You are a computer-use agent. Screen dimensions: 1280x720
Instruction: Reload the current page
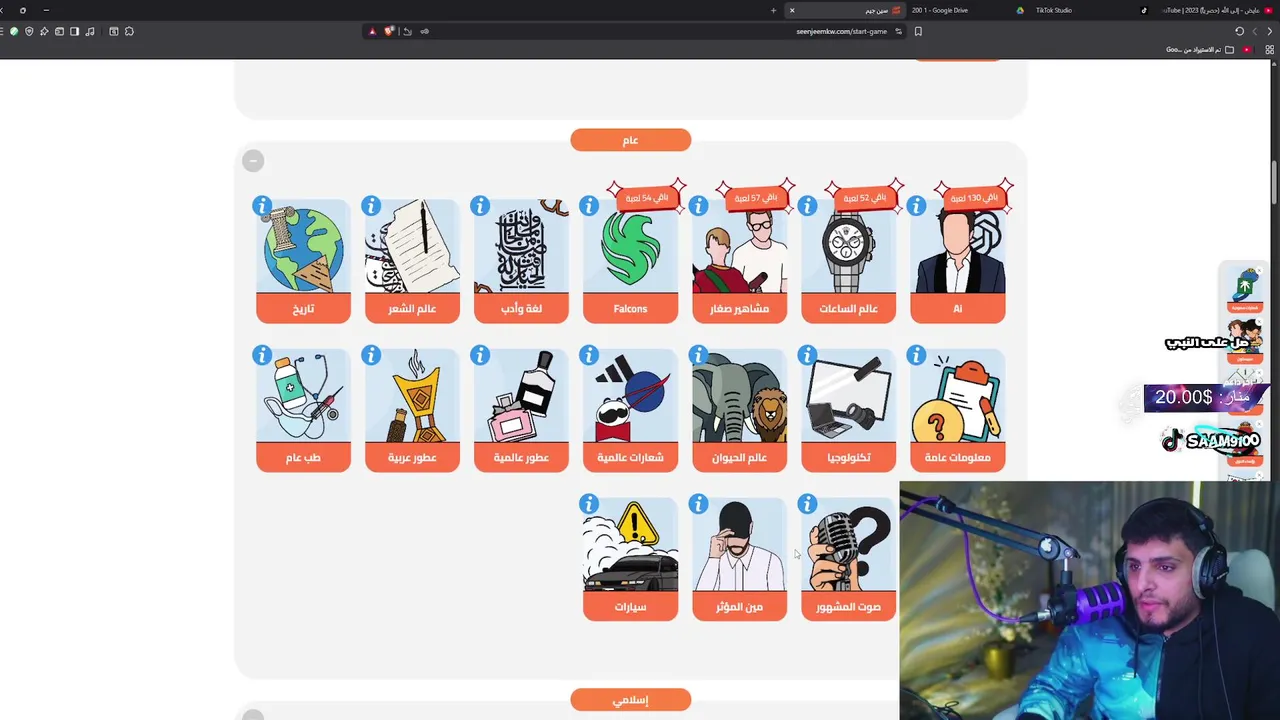(1239, 31)
